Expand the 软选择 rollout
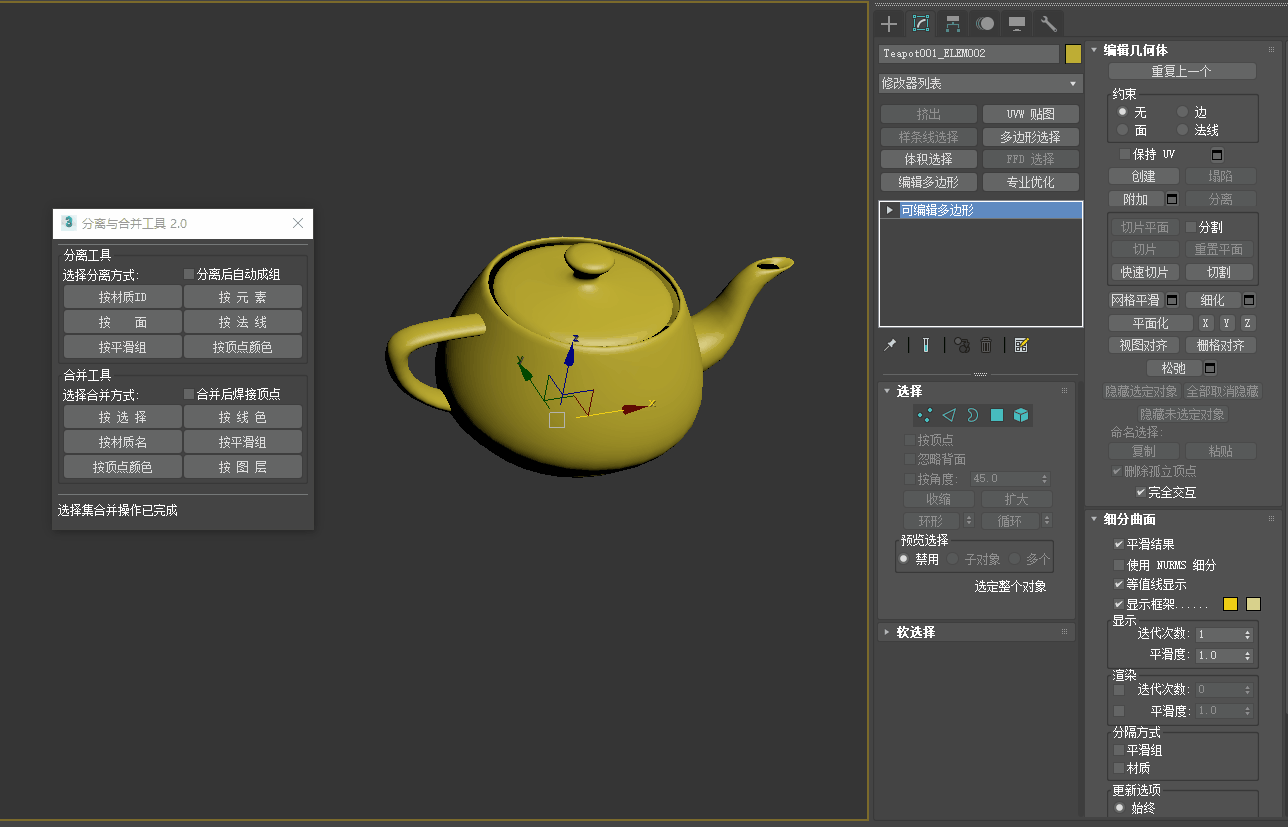The height and width of the screenshot is (827, 1288). pos(915,632)
